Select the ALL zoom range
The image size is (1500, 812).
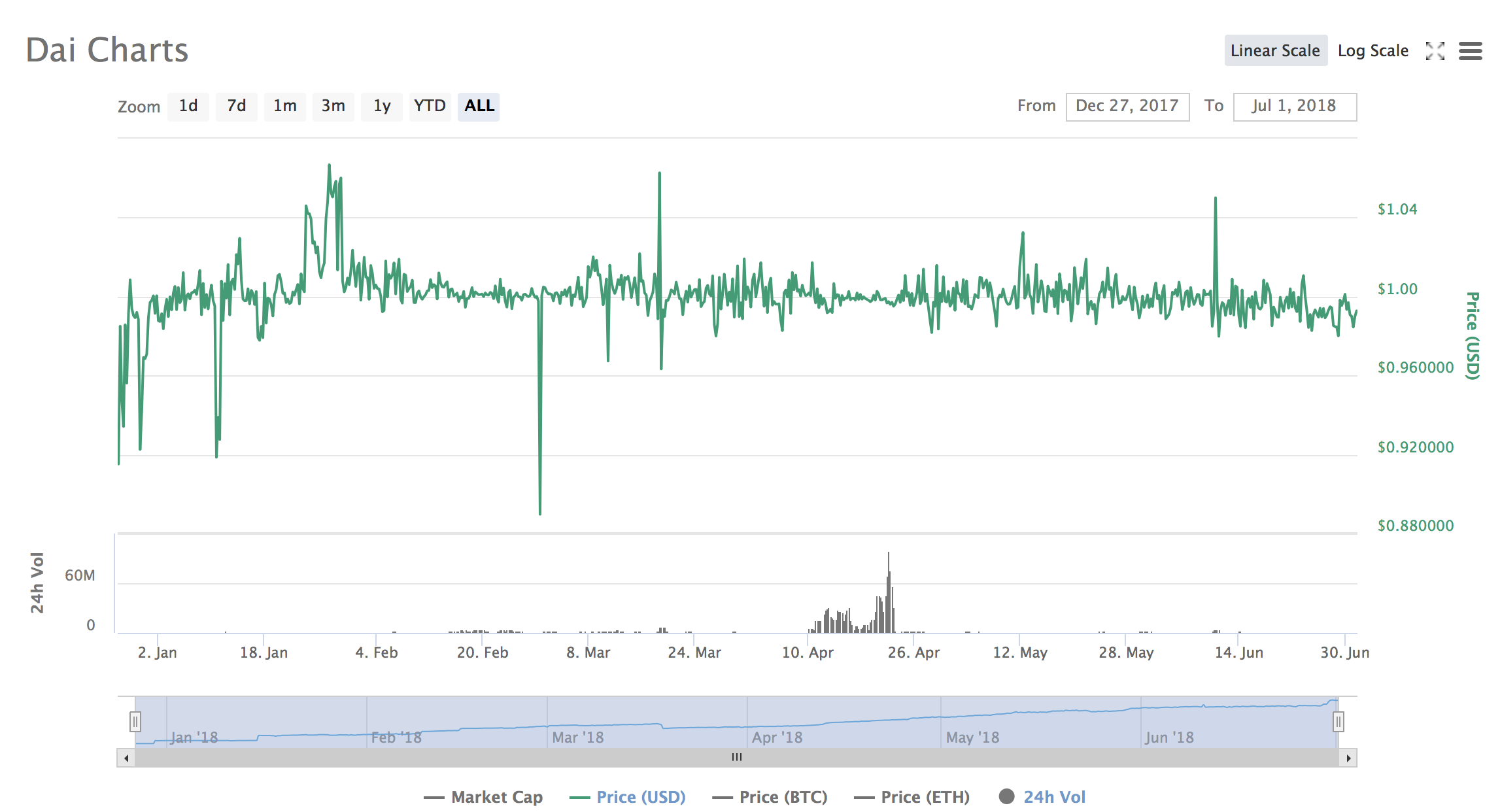pos(479,106)
